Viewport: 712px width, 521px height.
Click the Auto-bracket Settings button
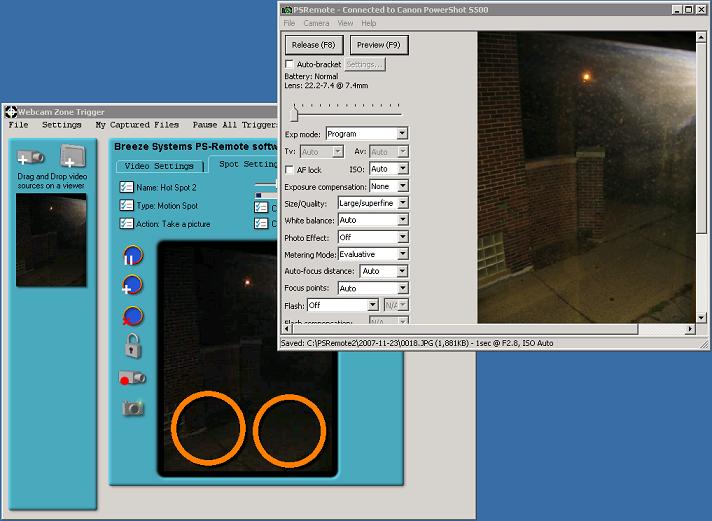(365, 65)
